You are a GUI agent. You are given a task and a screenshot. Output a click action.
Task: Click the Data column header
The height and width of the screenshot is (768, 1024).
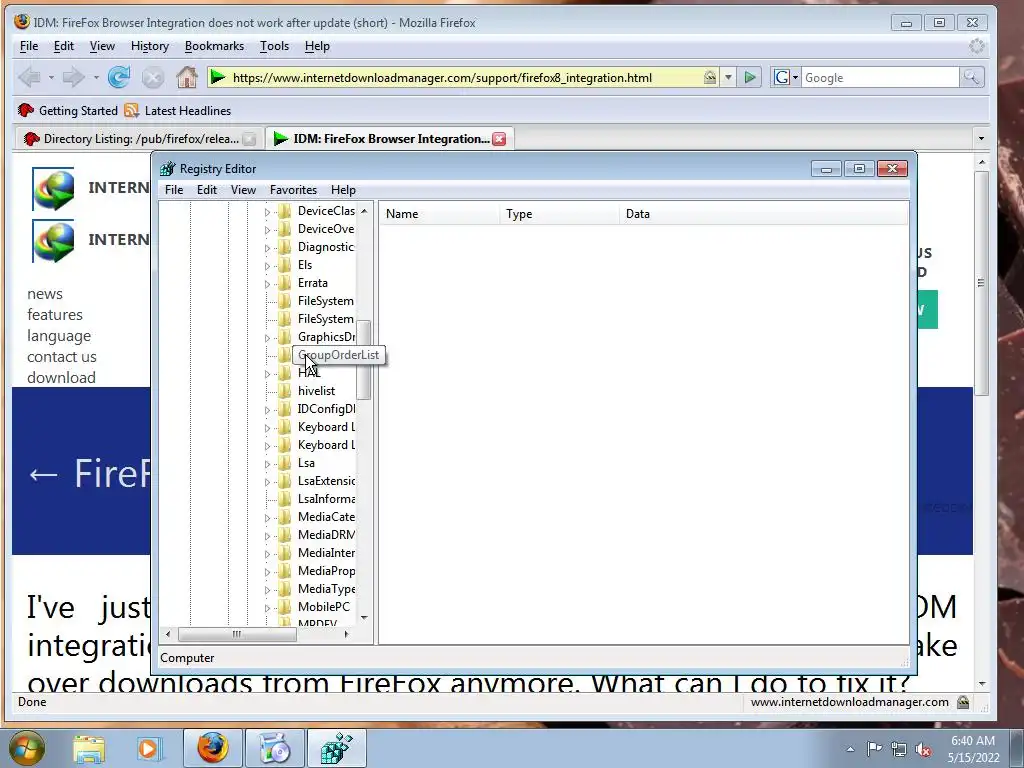coord(763,214)
